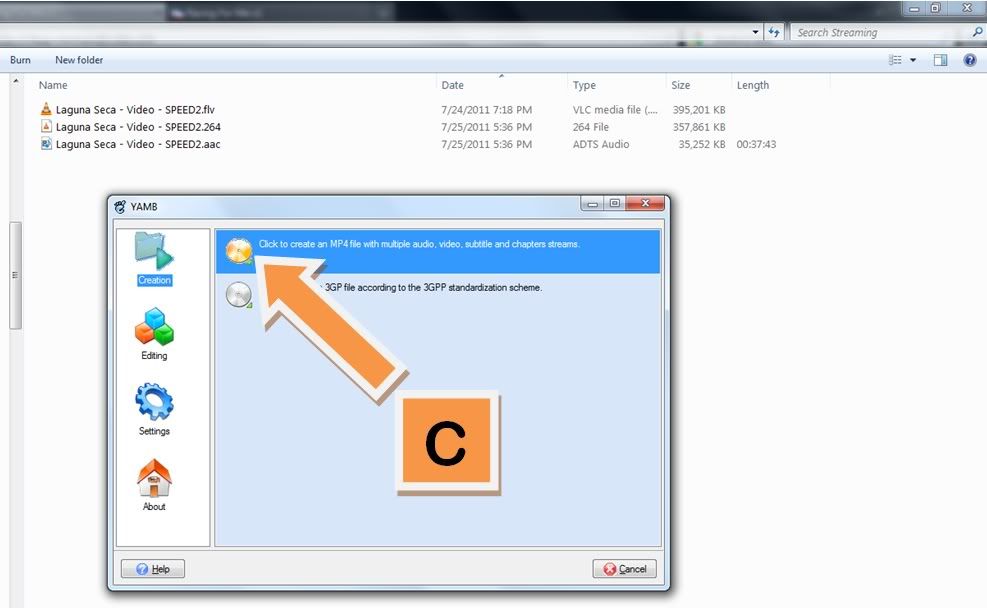
Task: Click the Burn toolbar command
Action: pyautogui.click(x=20, y=60)
